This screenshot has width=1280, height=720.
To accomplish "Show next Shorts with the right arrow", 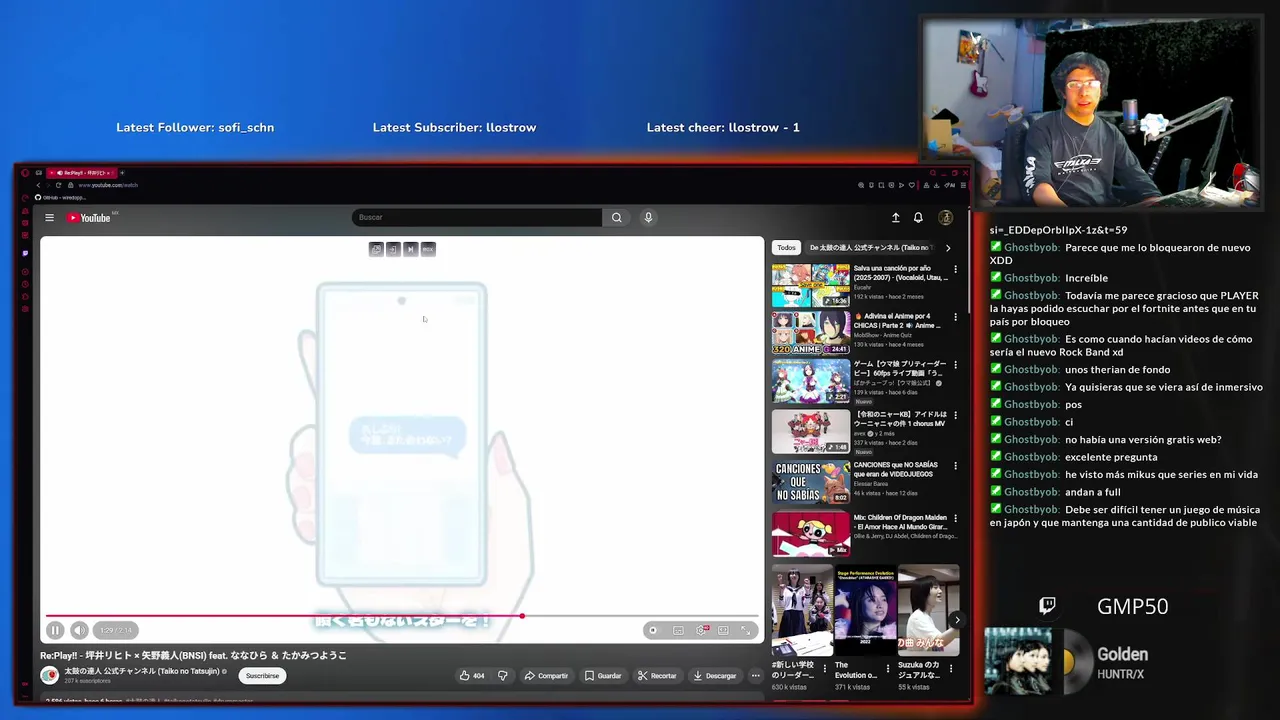I will click(x=957, y=620).
